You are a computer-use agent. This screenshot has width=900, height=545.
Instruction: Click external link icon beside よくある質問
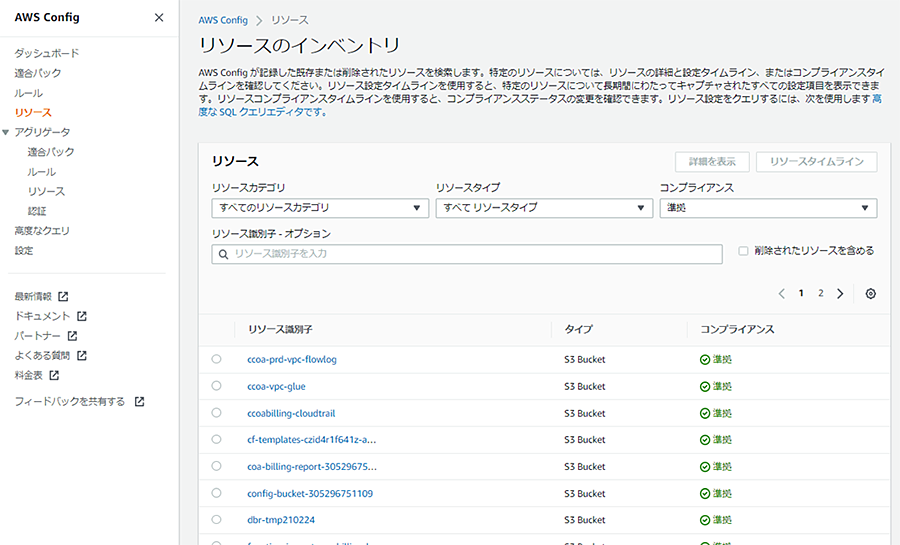[x=82, y=356]
